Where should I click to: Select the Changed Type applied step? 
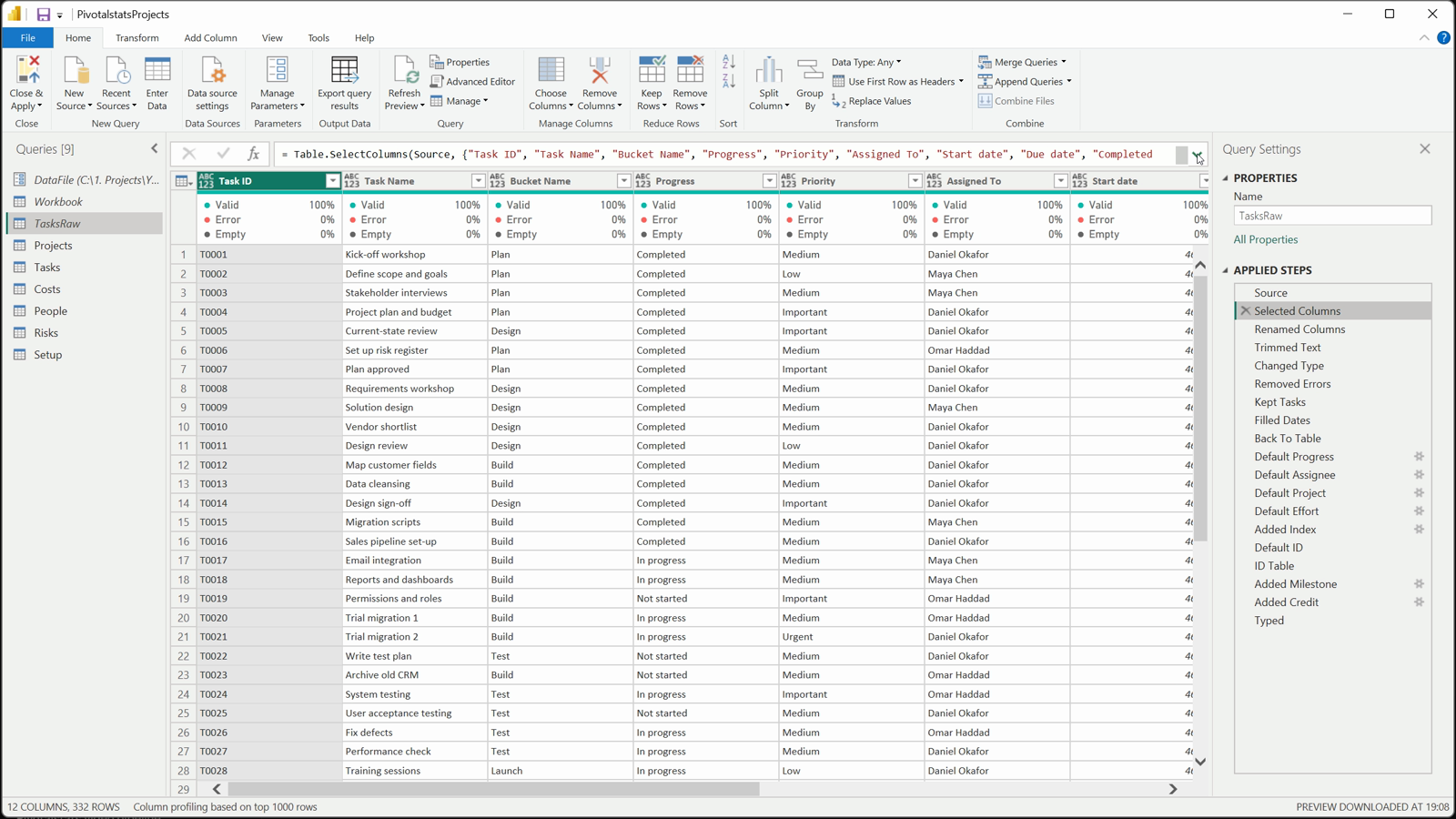point(1289,366)
